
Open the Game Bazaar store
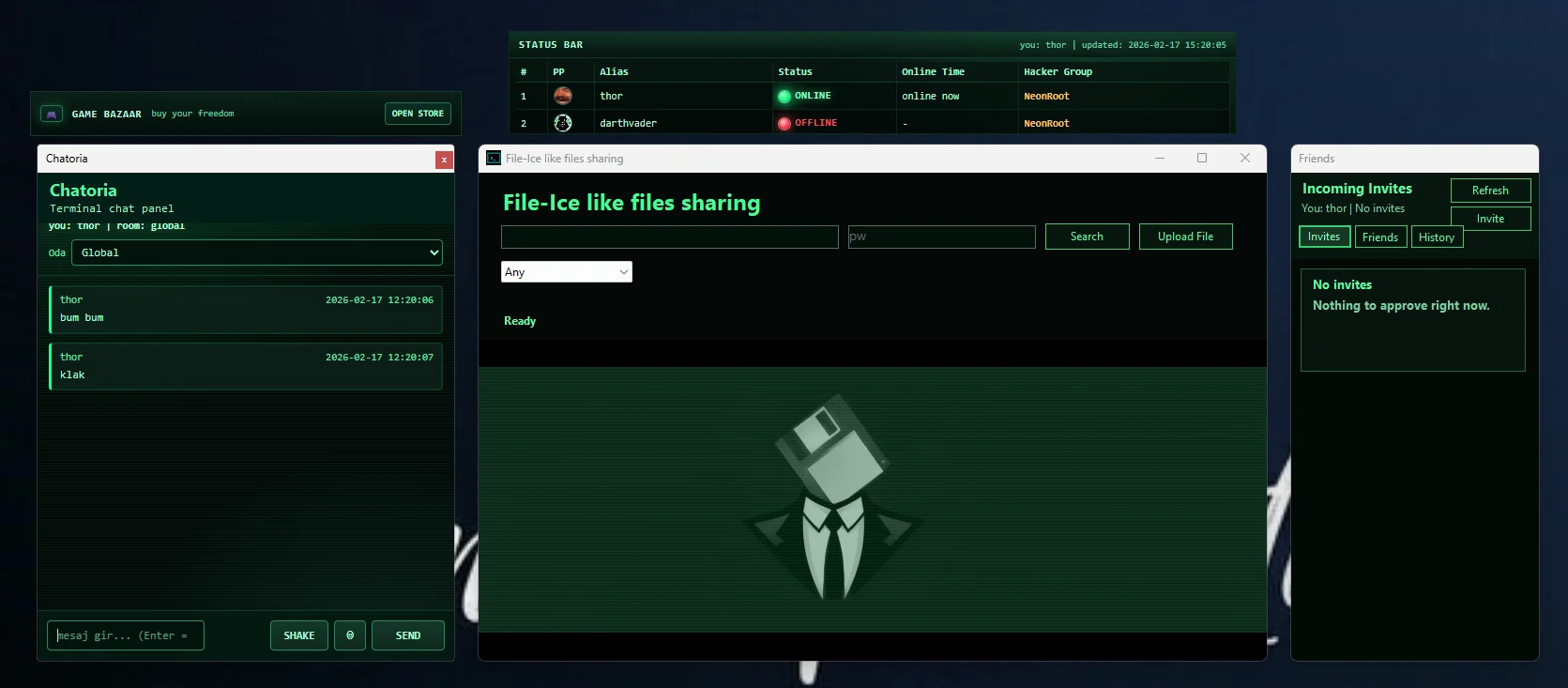[418, 114]
